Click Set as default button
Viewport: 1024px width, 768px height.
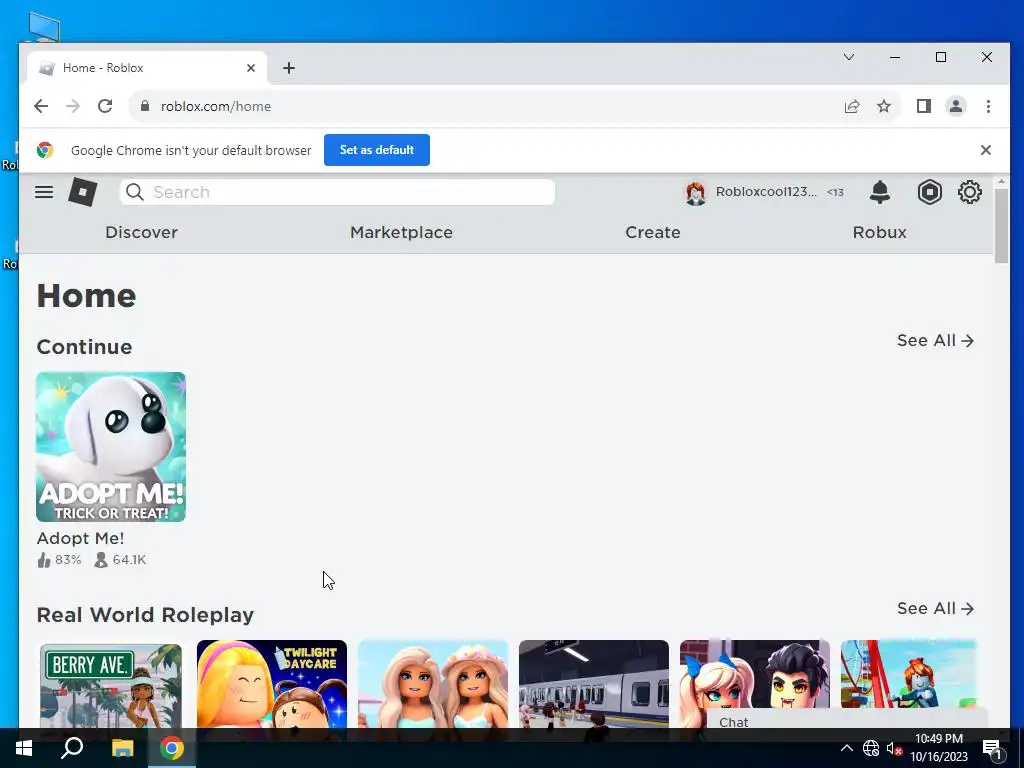377,150
